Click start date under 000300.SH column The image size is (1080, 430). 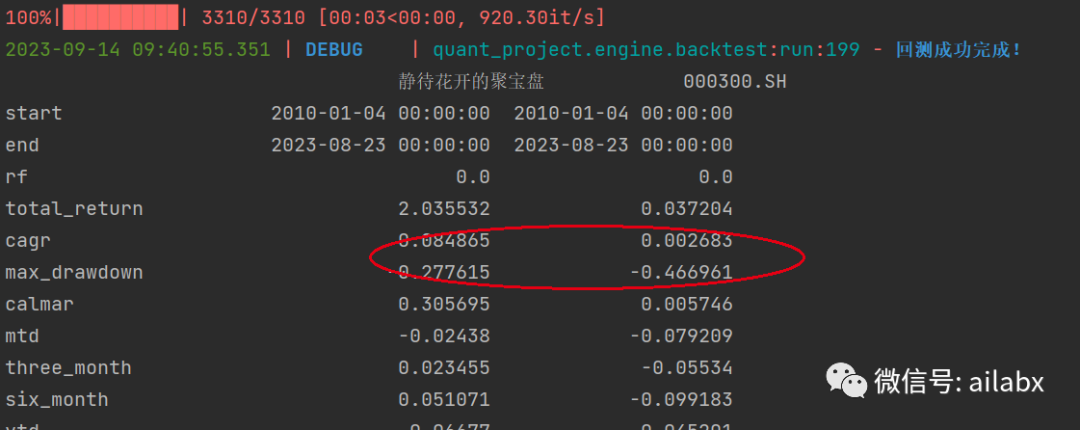pyautogui.click(x=623, y=113)
